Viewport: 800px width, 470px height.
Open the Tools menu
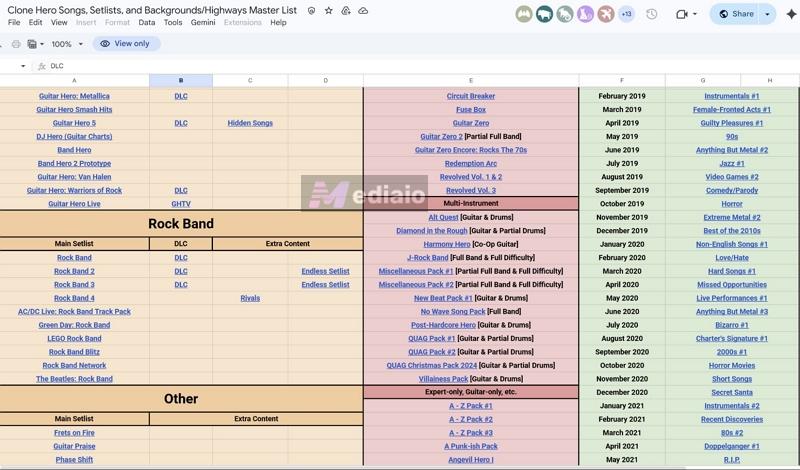(173, 22)
